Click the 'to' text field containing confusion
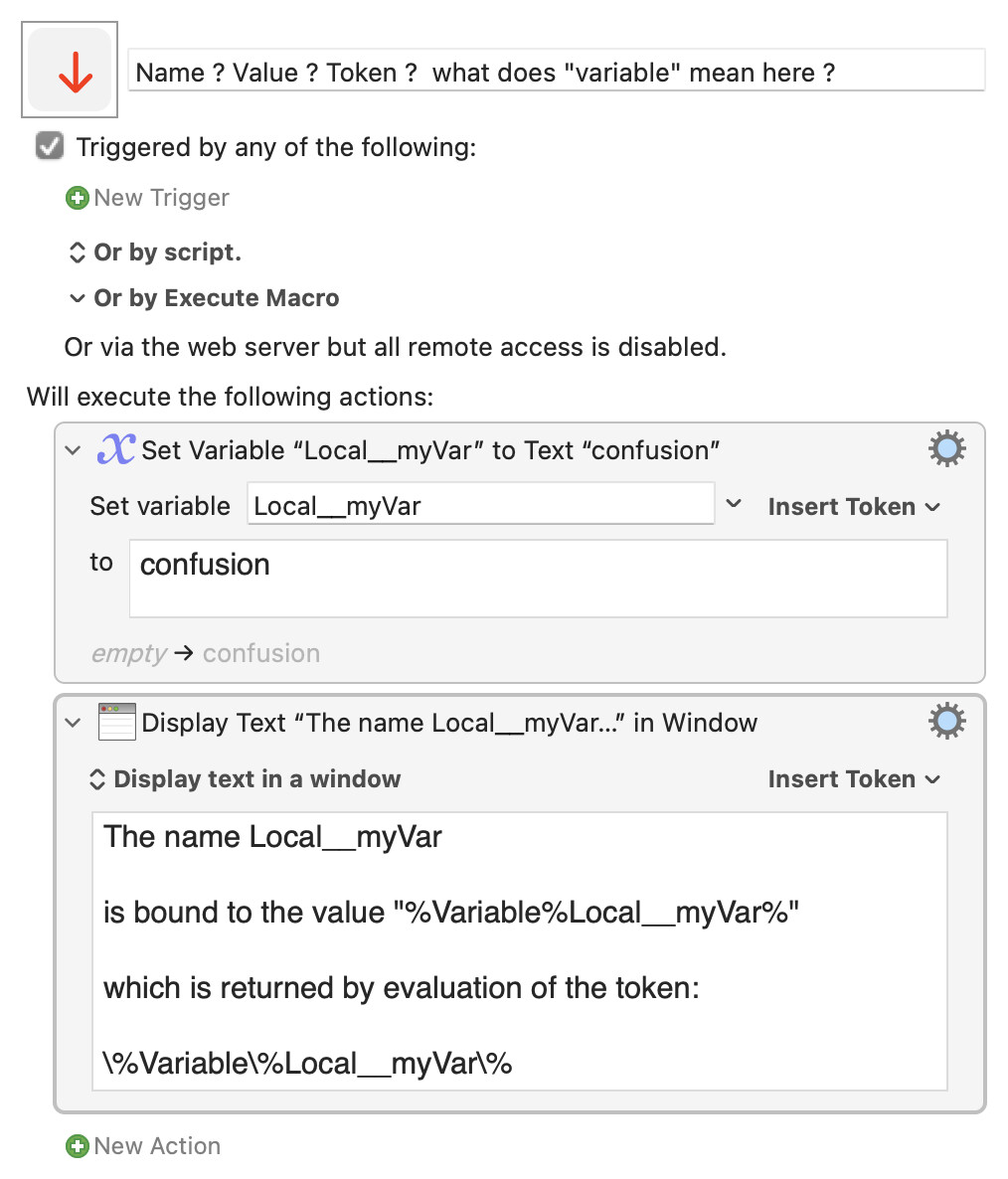The image size is (1008, 1179). pos(537,578)
